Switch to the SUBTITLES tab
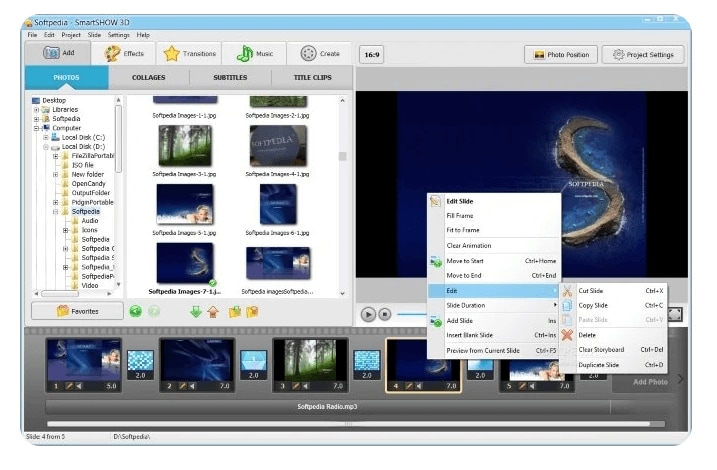Viewport: 717px width, 470px height. (x=230, y=78)
